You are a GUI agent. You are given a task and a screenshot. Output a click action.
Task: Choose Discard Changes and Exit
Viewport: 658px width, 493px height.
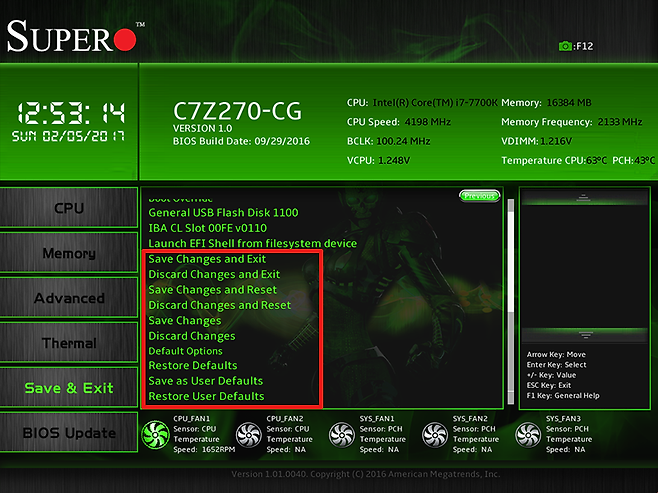(214, 274)
